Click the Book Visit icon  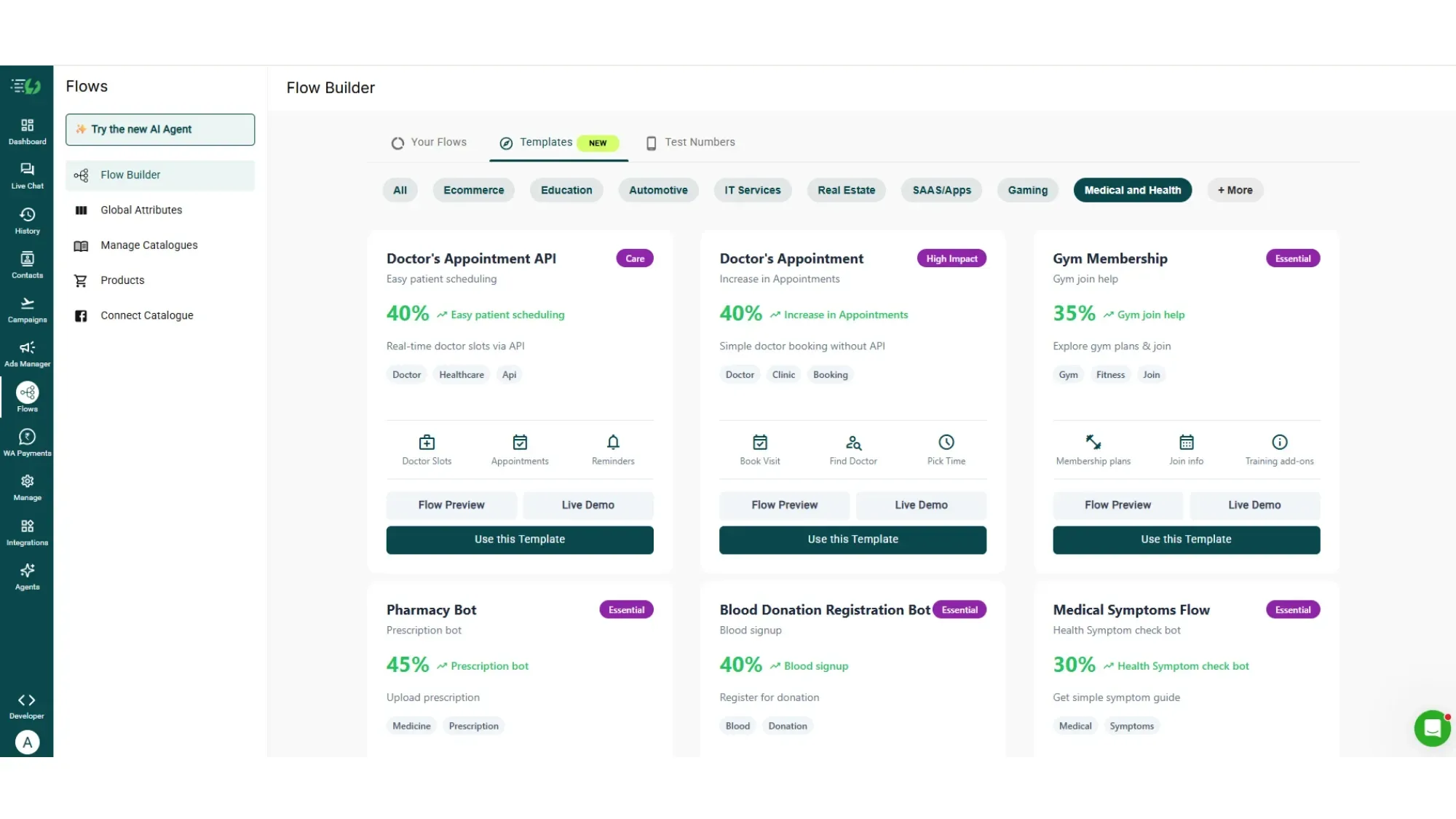(760, 442)
